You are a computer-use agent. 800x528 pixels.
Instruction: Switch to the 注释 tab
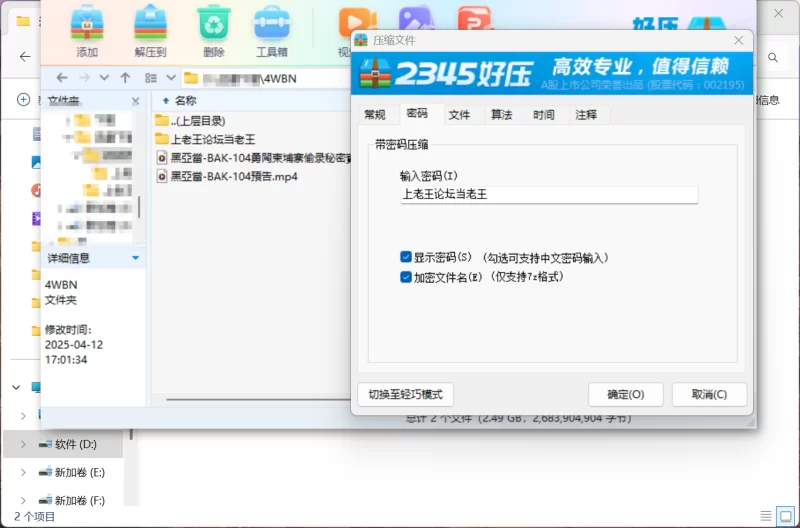pyautogui.click(x=586, y=115)
